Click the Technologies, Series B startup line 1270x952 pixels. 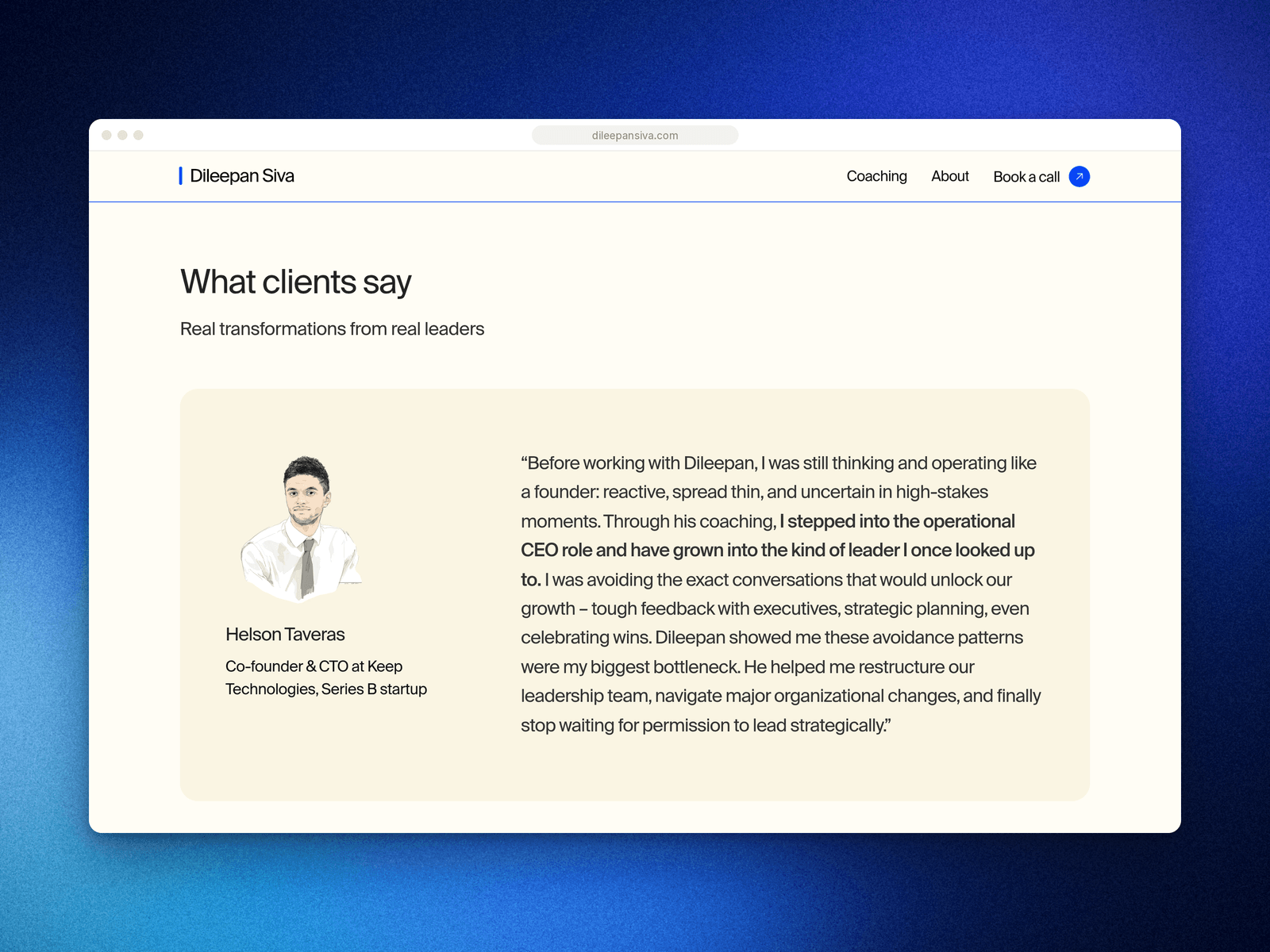coord(326,689)
